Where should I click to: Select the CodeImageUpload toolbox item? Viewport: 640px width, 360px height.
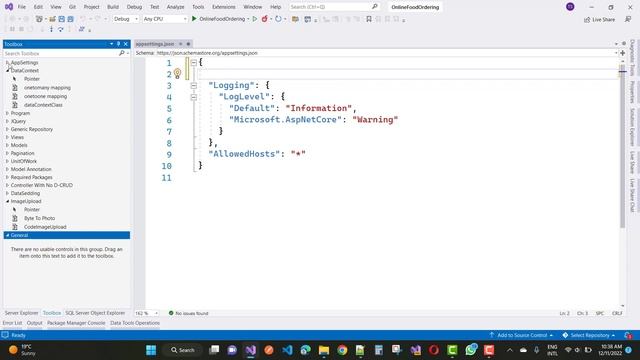tap(45, 227)
